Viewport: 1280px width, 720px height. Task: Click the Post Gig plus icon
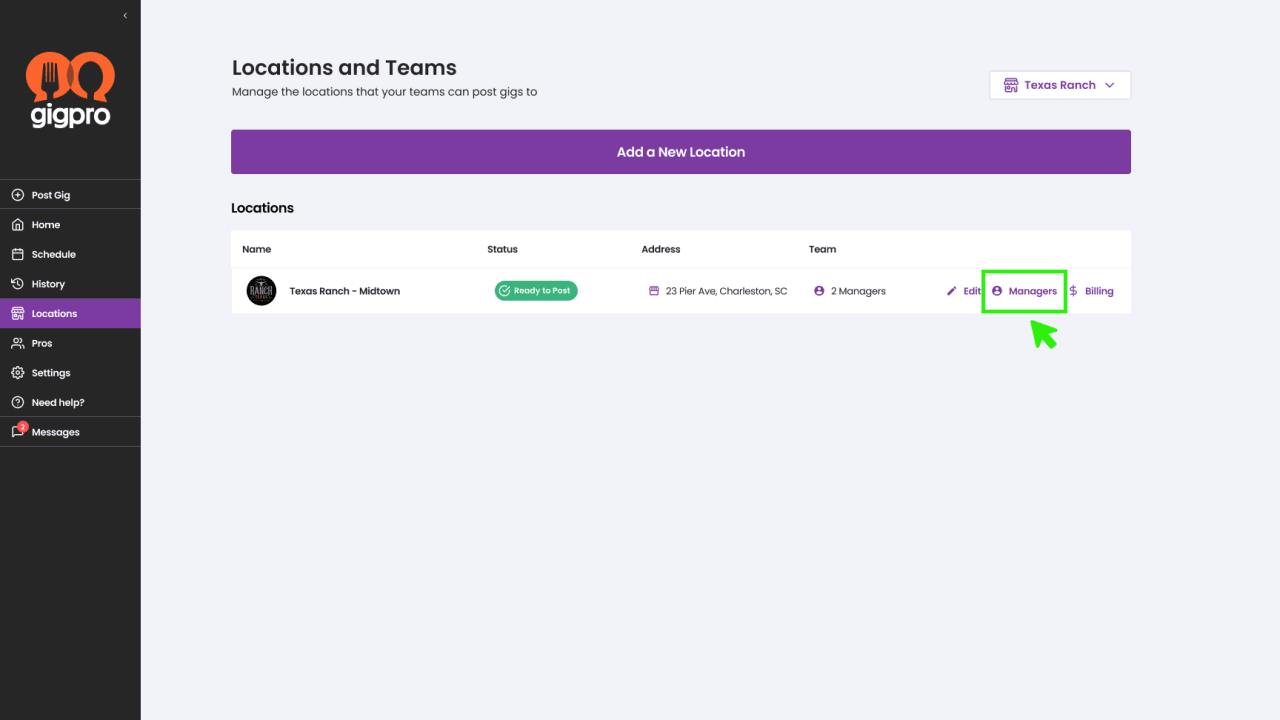click(18, 195)
